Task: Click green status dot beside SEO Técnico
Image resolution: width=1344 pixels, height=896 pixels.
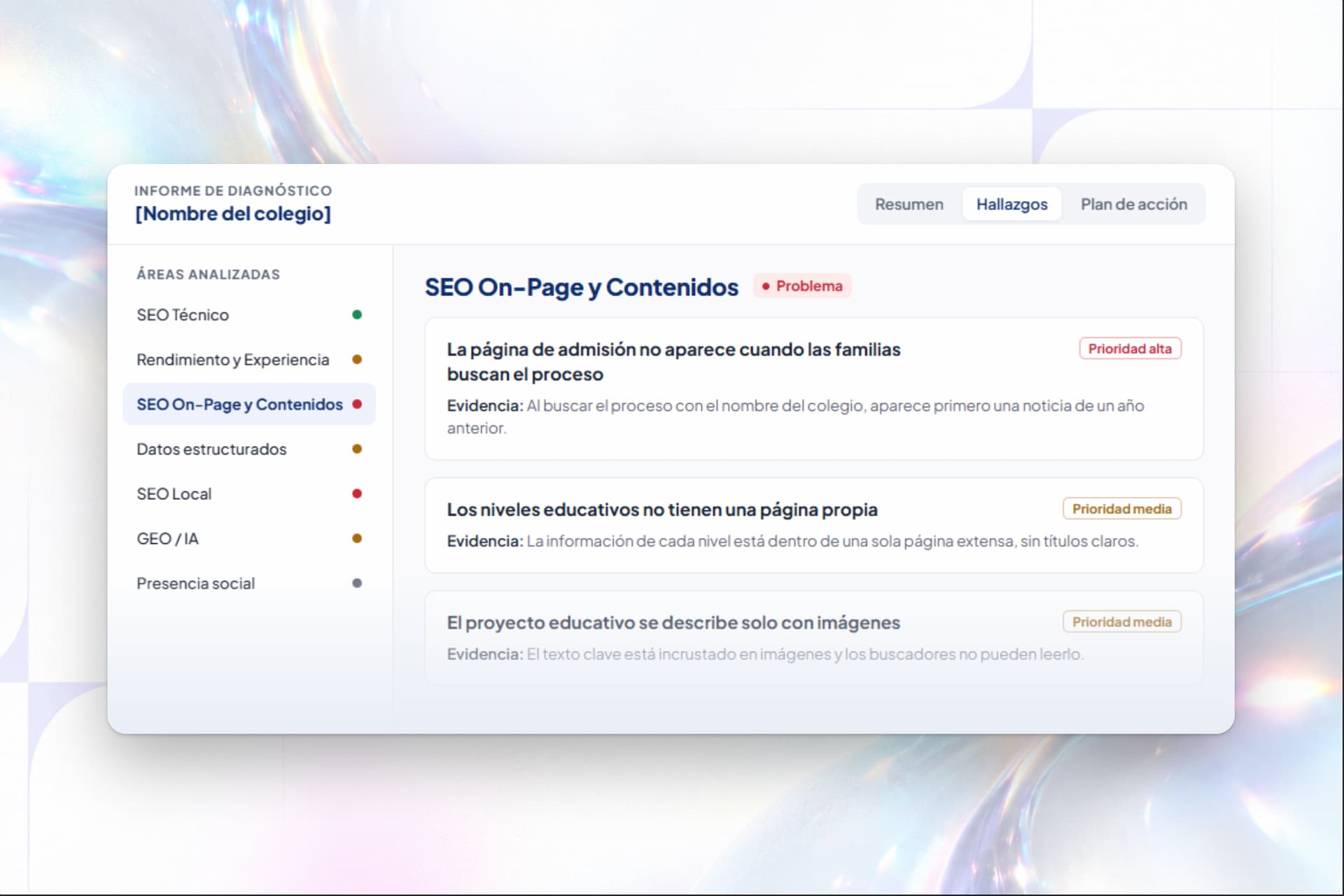Action: (357, 315)
